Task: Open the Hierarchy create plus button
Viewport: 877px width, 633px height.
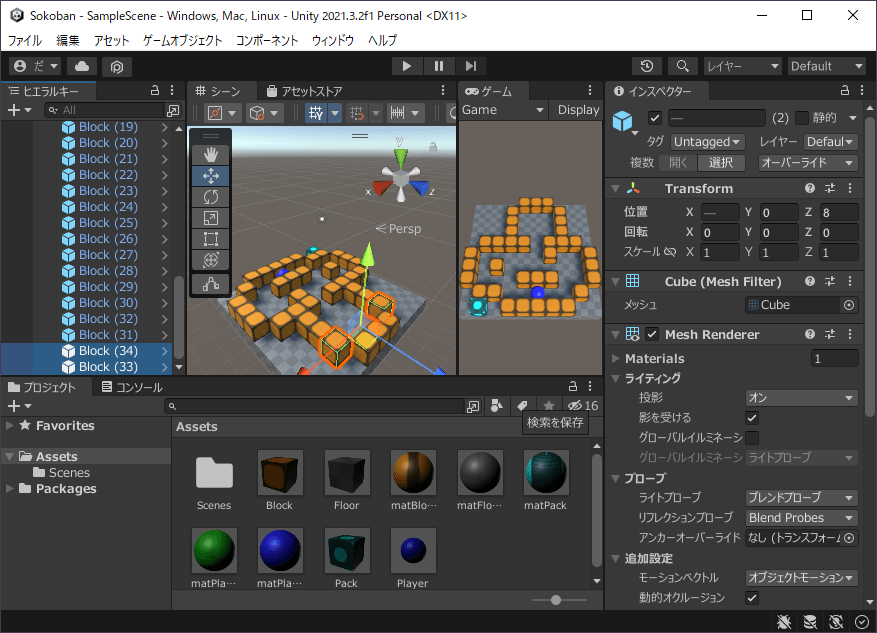Action: 18,110
